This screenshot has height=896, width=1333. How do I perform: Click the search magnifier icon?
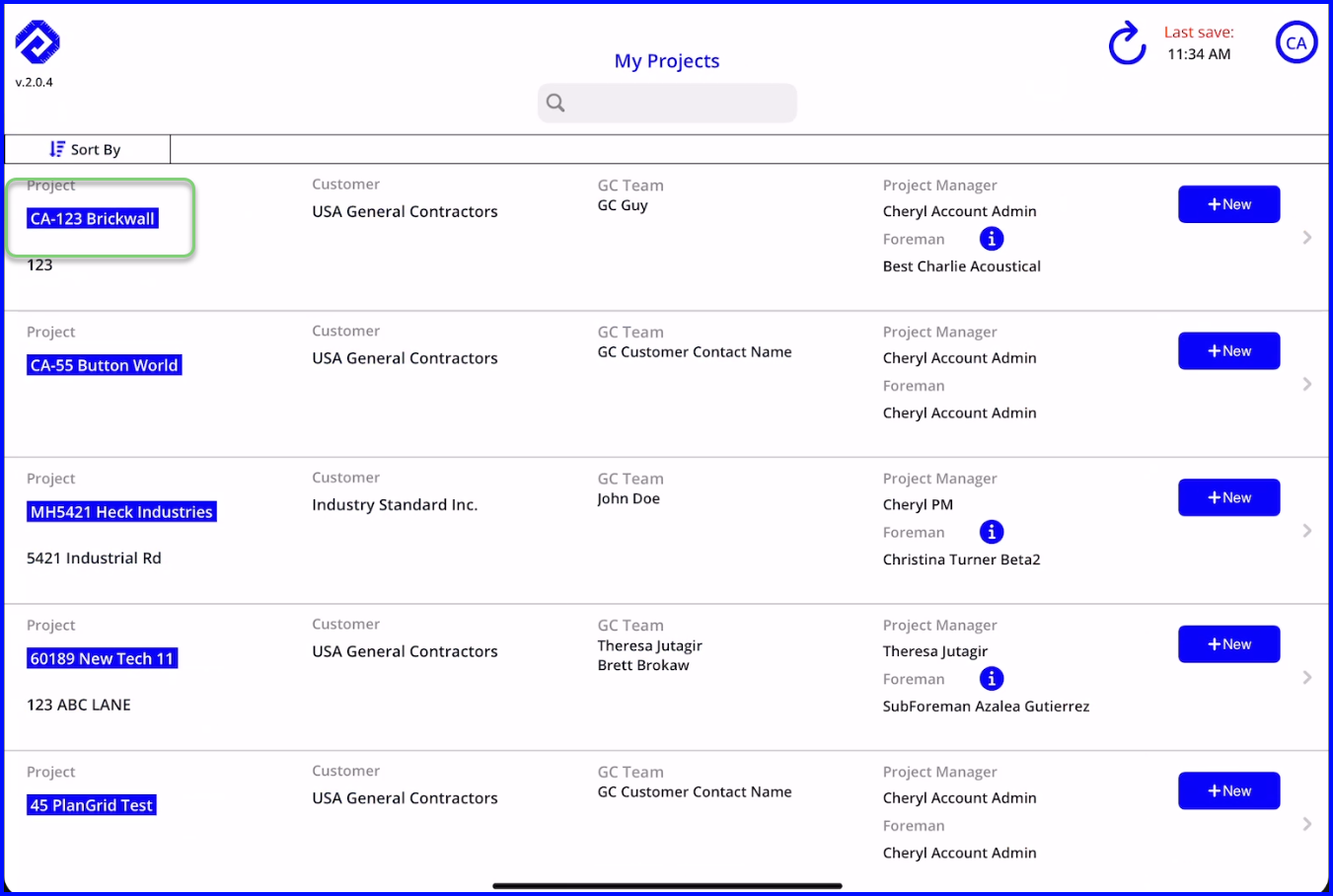(x=555, y=103)
